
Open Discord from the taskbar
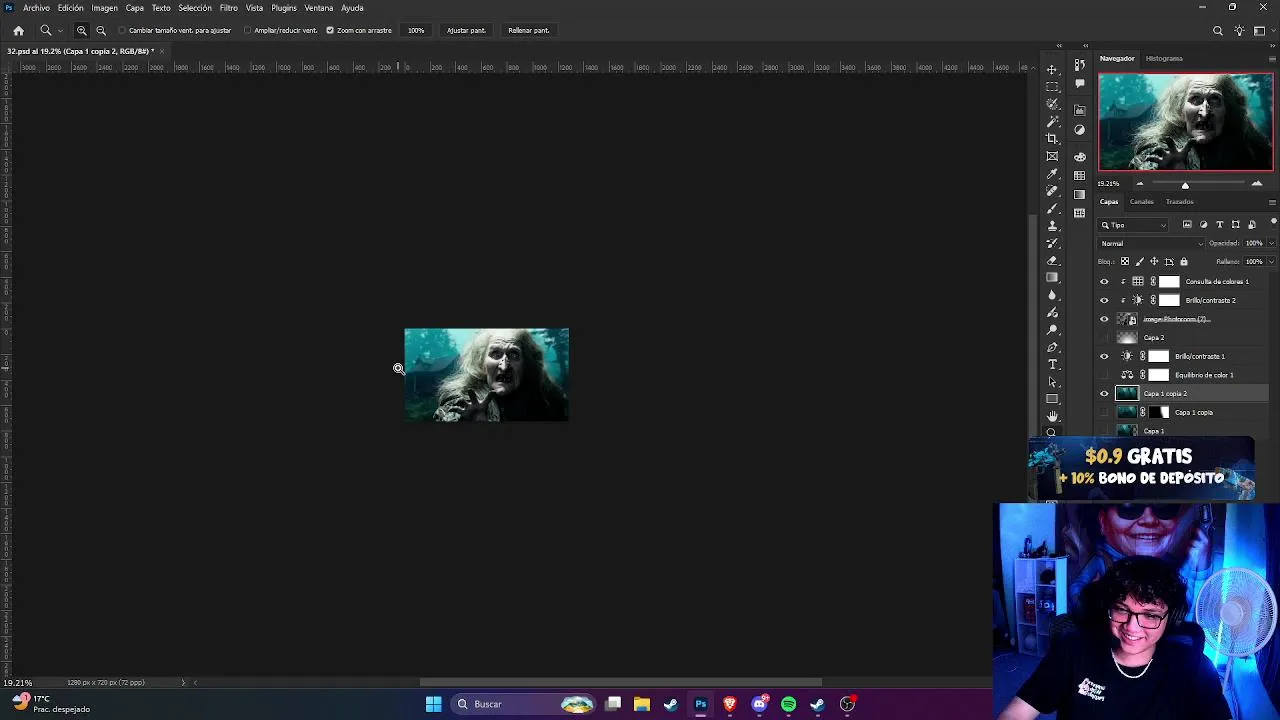[x=759, y=704]
